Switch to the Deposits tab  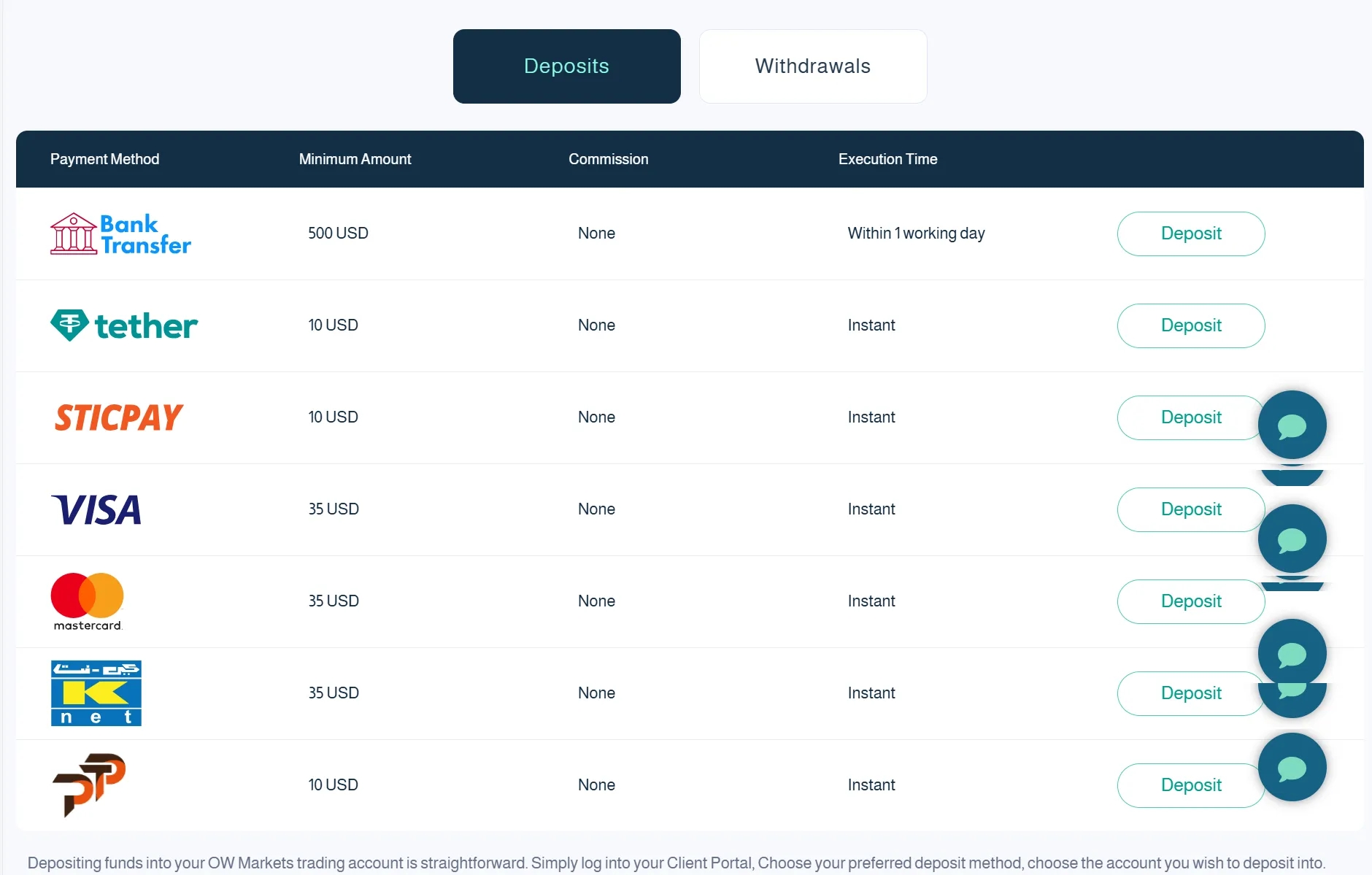[x=567, y=66]
